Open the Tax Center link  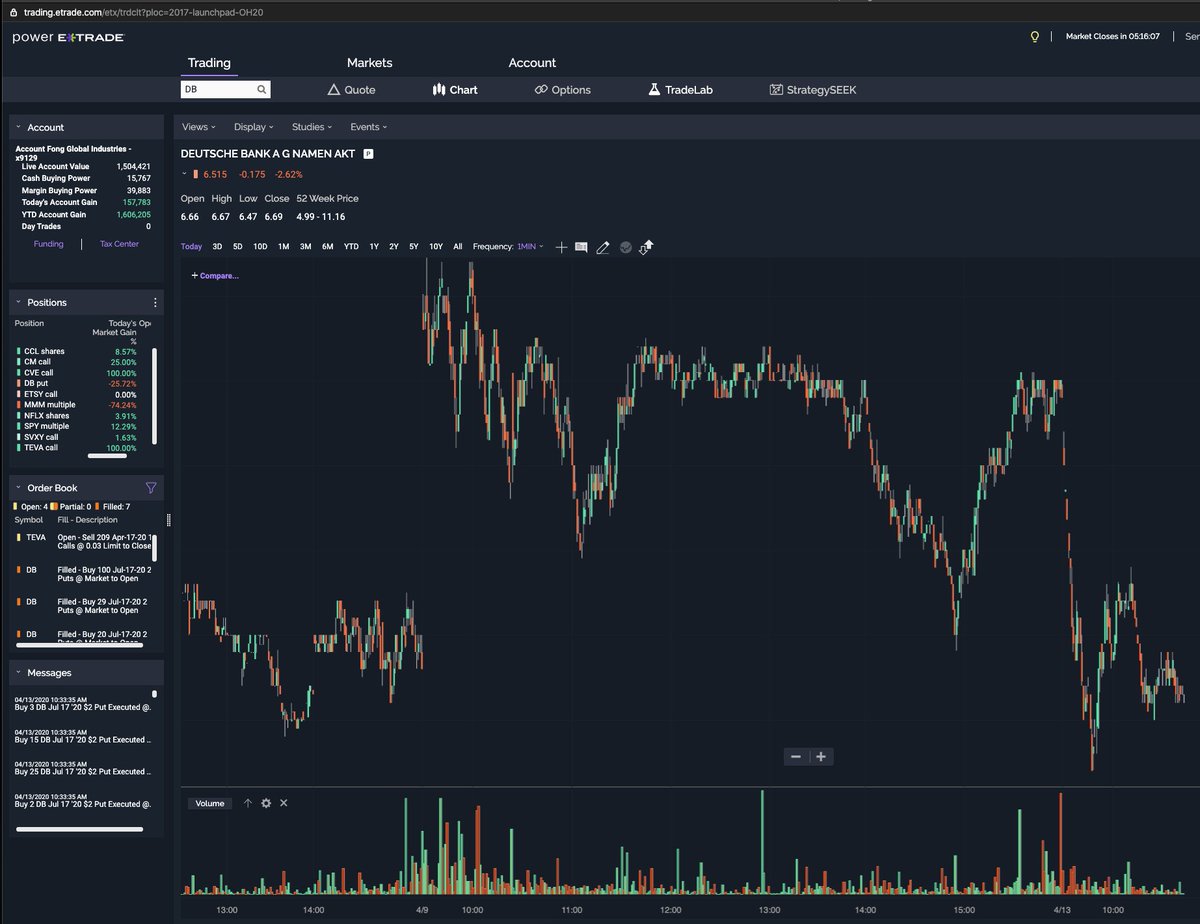pyautogui.click(x=119, y=244)
